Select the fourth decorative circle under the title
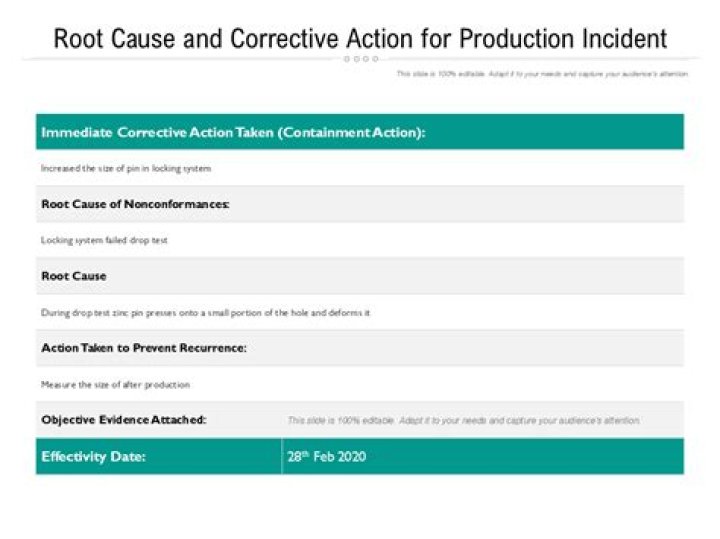The image size is (720, 539). [375, 59]
